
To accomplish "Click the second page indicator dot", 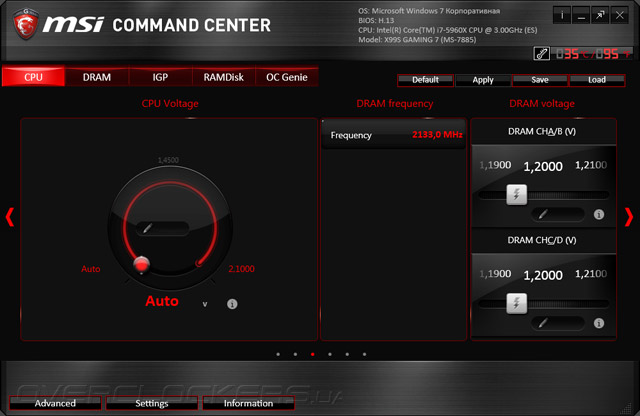I will [295, 354].
